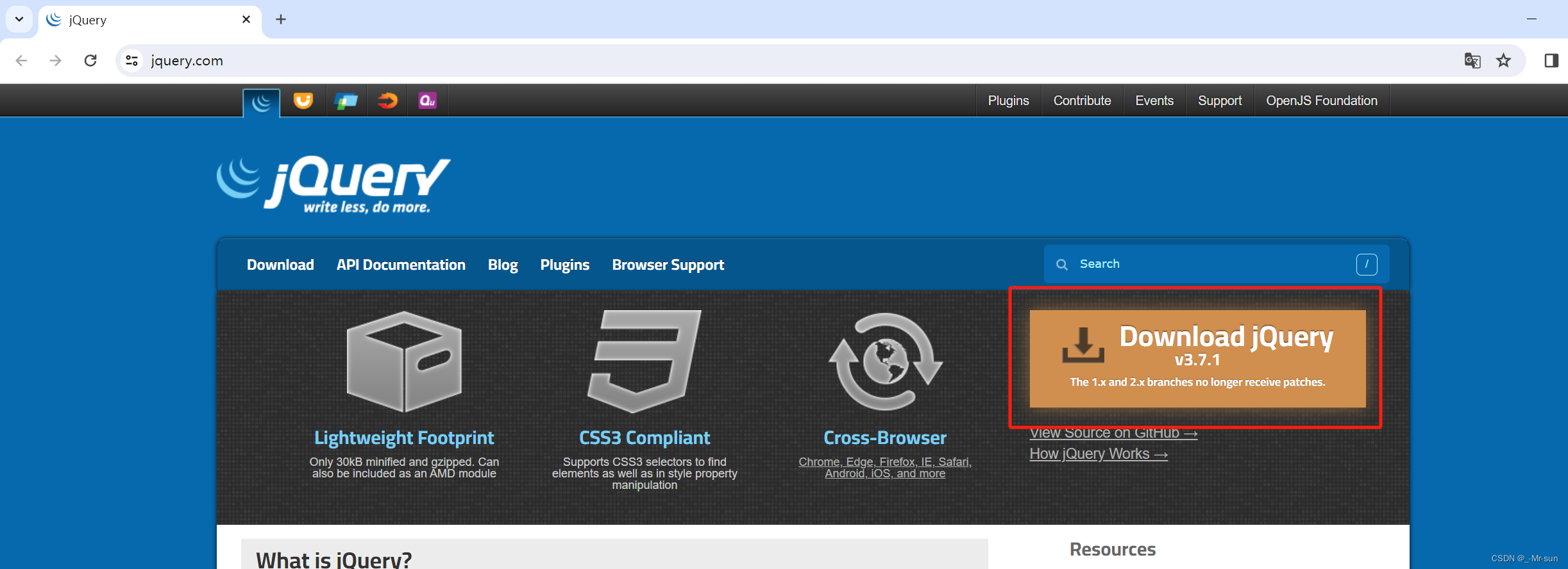
Task: Click the Resources heading
Action: click(x=1113, y=550)
